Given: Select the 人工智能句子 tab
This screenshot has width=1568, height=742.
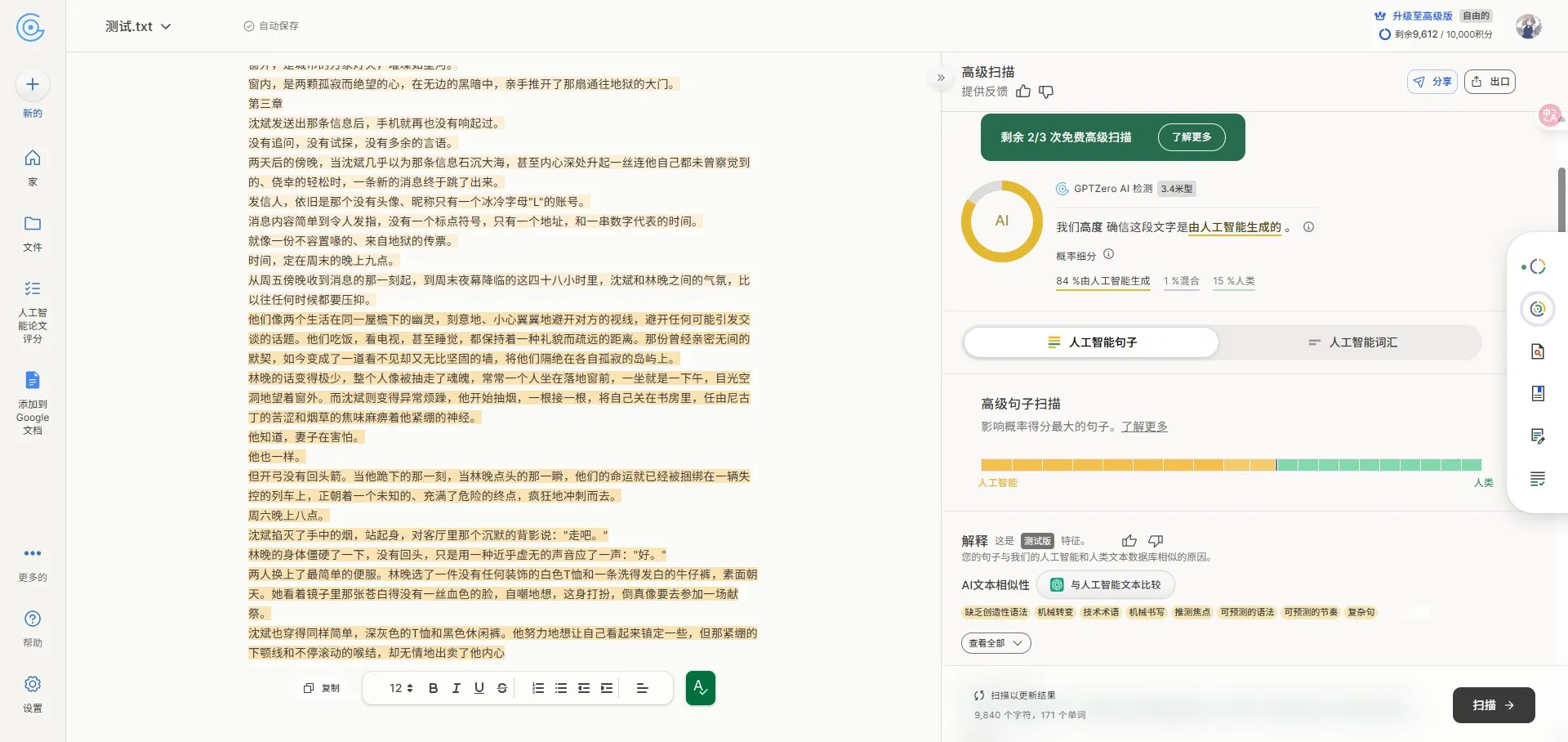Looking at the screenshot, I should point(1091,342).
